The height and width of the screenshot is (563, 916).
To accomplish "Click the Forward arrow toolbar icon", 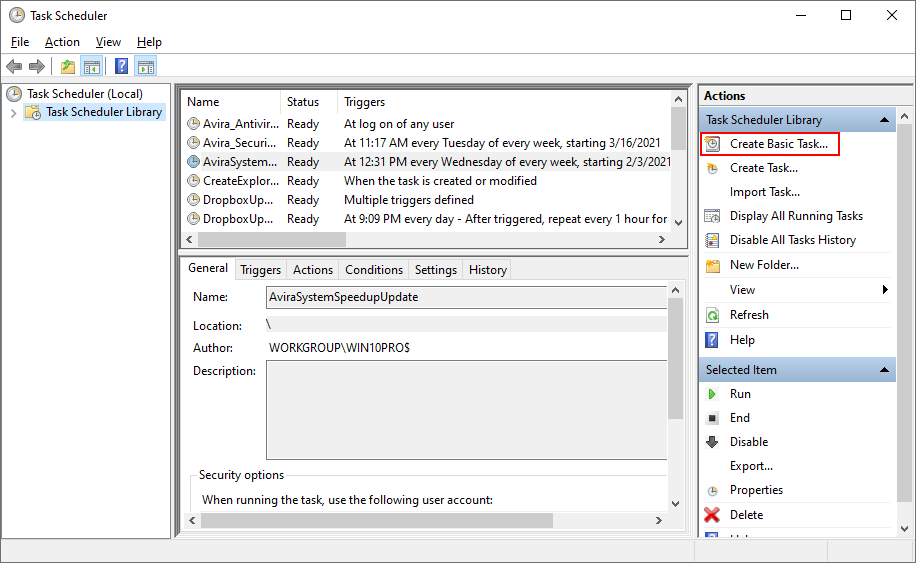I will (x=37, y=67).
